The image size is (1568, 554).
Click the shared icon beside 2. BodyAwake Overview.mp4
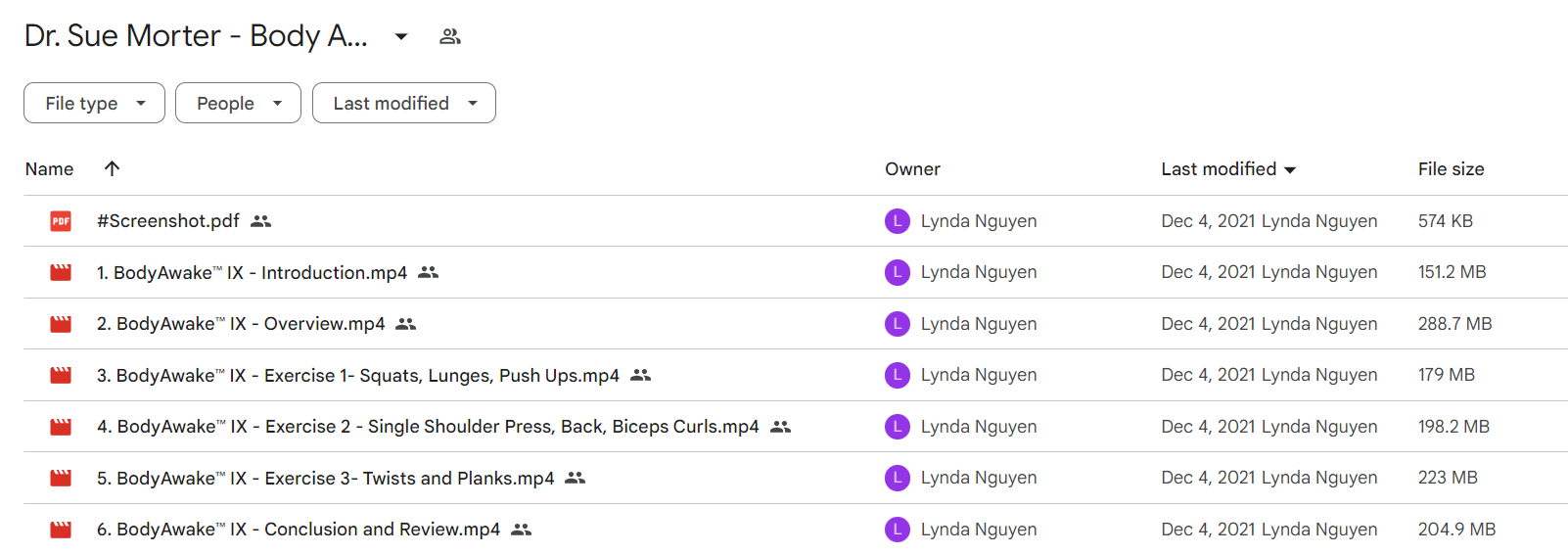click(x=406, y=324)
